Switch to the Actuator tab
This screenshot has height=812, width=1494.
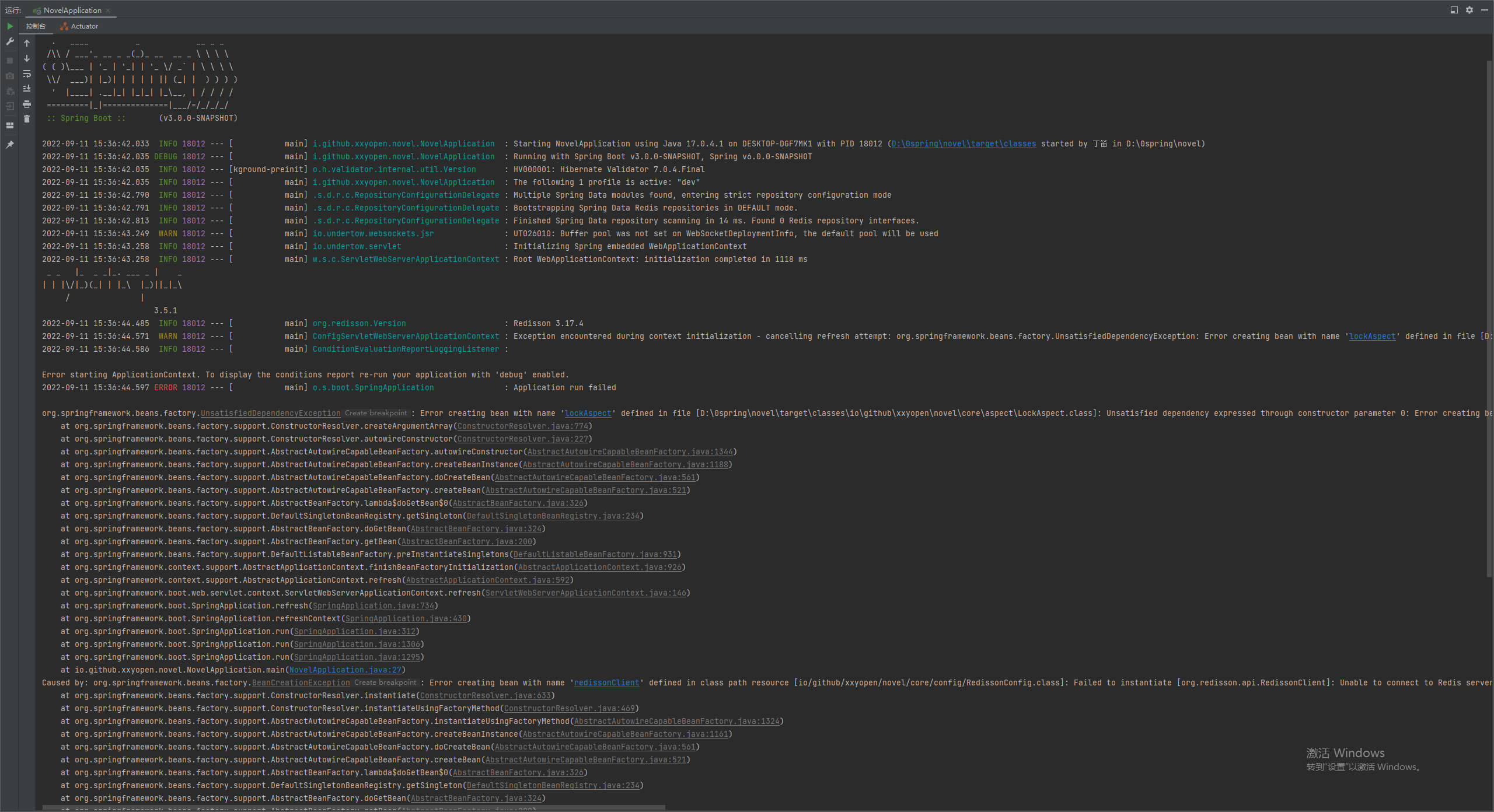point(79,26)
